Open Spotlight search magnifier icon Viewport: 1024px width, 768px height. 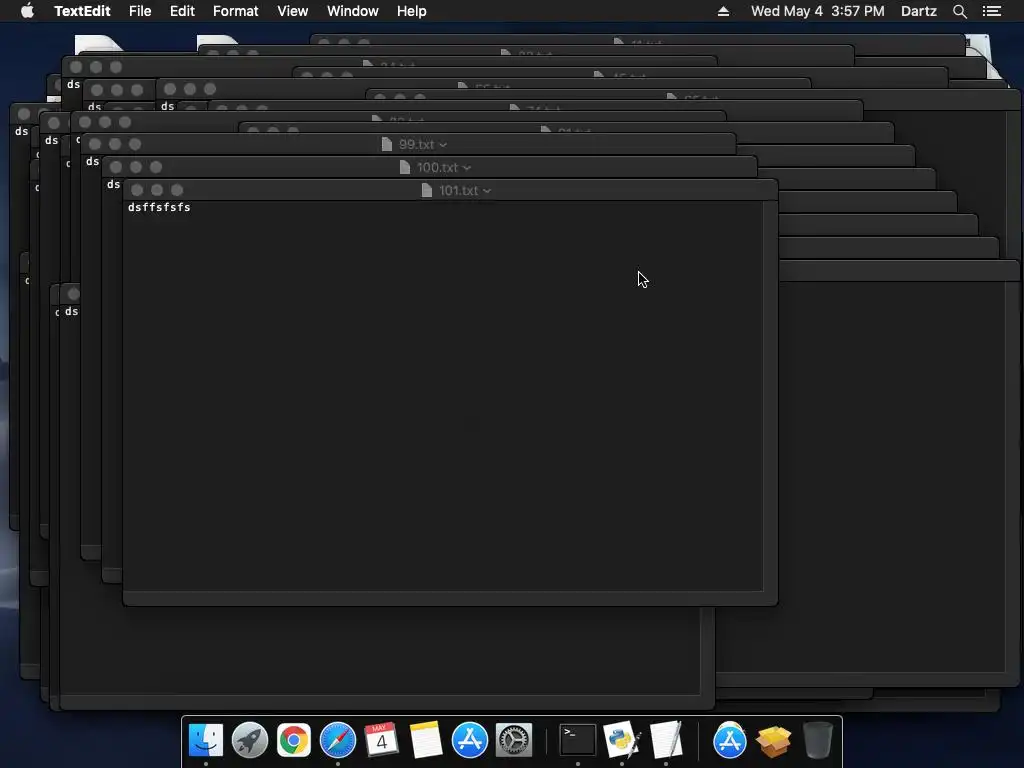[960, 11]
